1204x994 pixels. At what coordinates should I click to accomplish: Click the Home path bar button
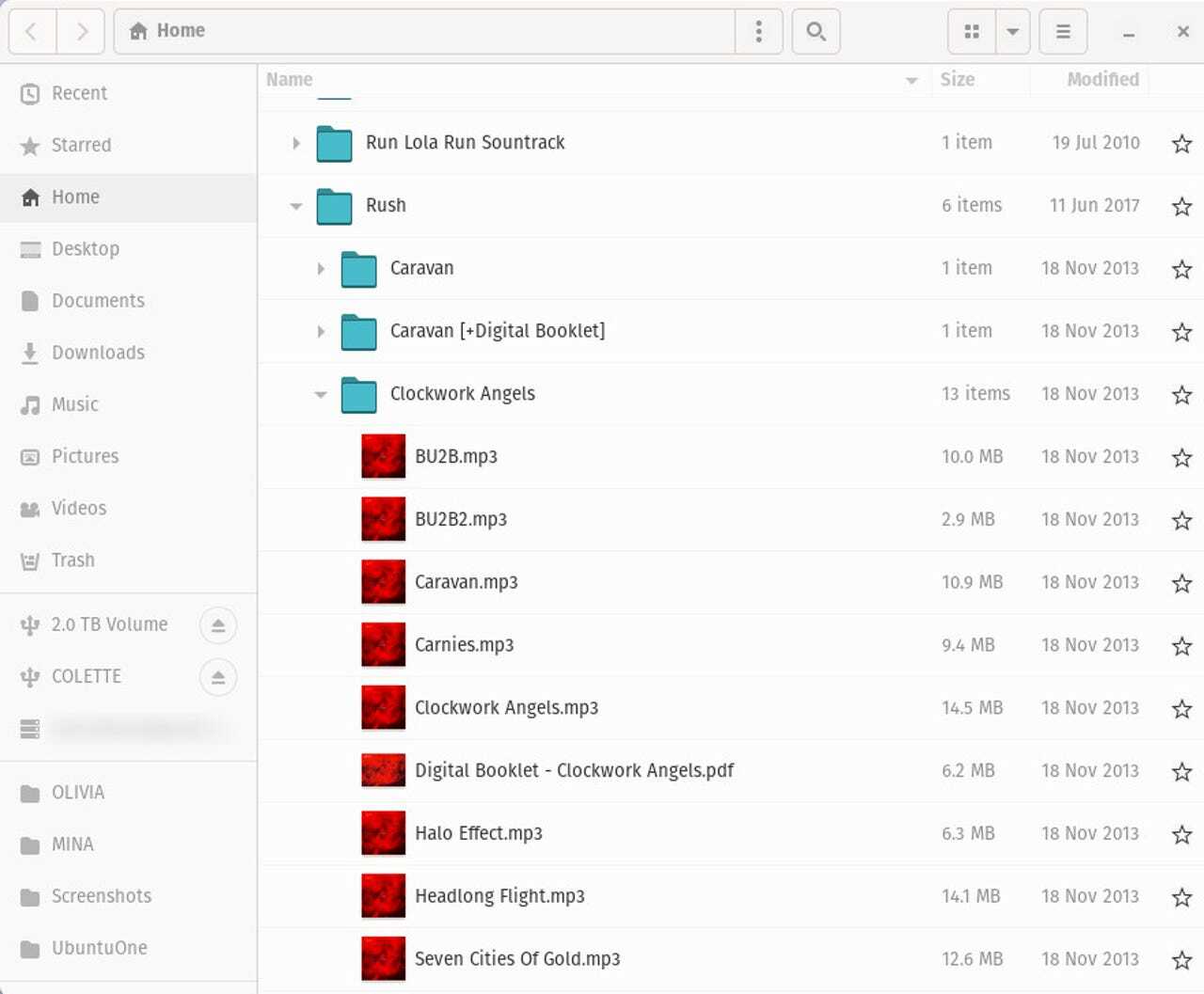coord(167,31)
